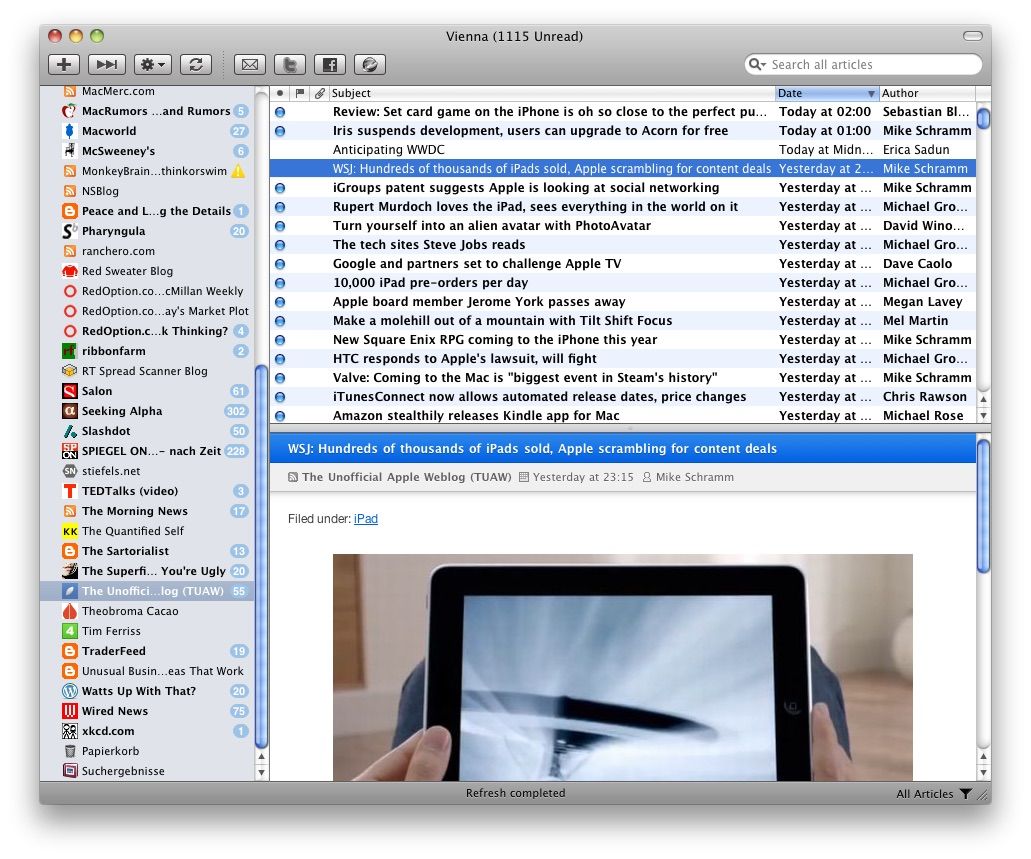Open the filter funnel icon in status bar

click(965, 794)
